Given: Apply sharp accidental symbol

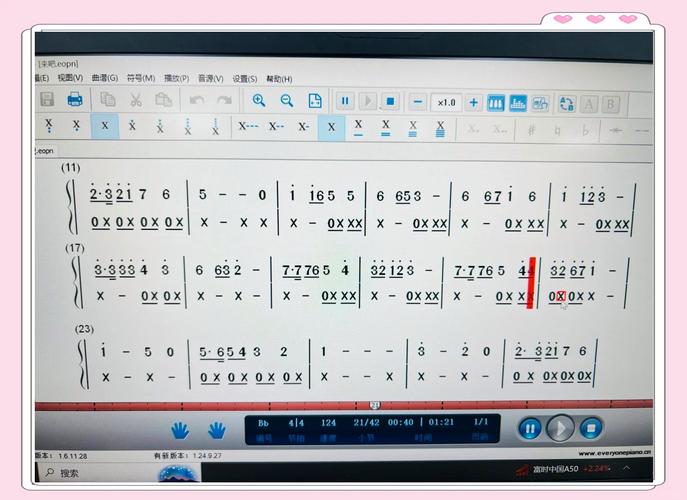Looking at the screenshot, I should point(531,130).
